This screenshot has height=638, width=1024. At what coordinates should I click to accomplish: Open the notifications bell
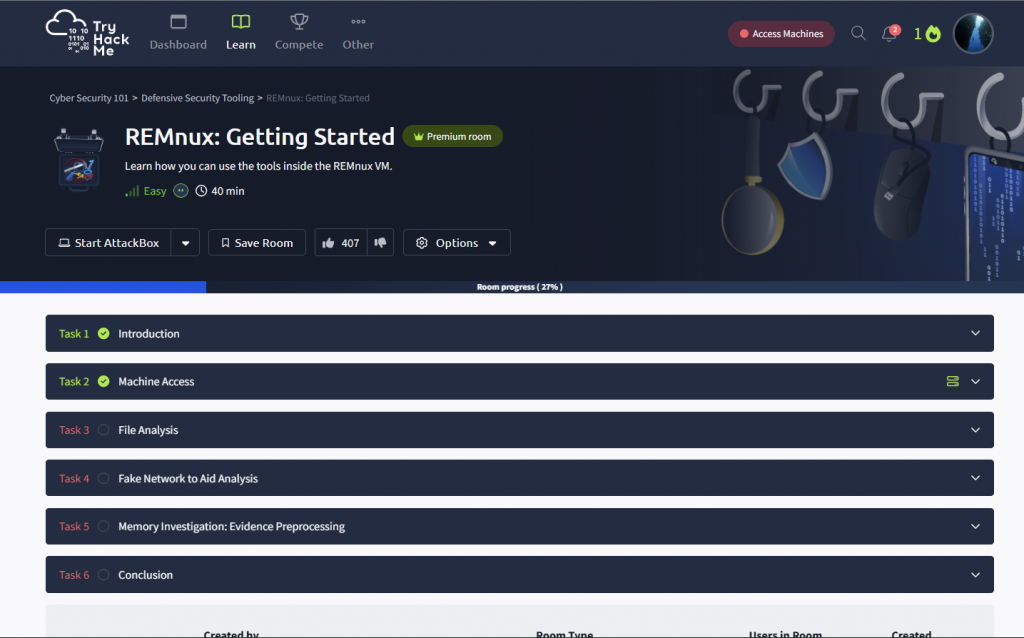coord(889,33)
